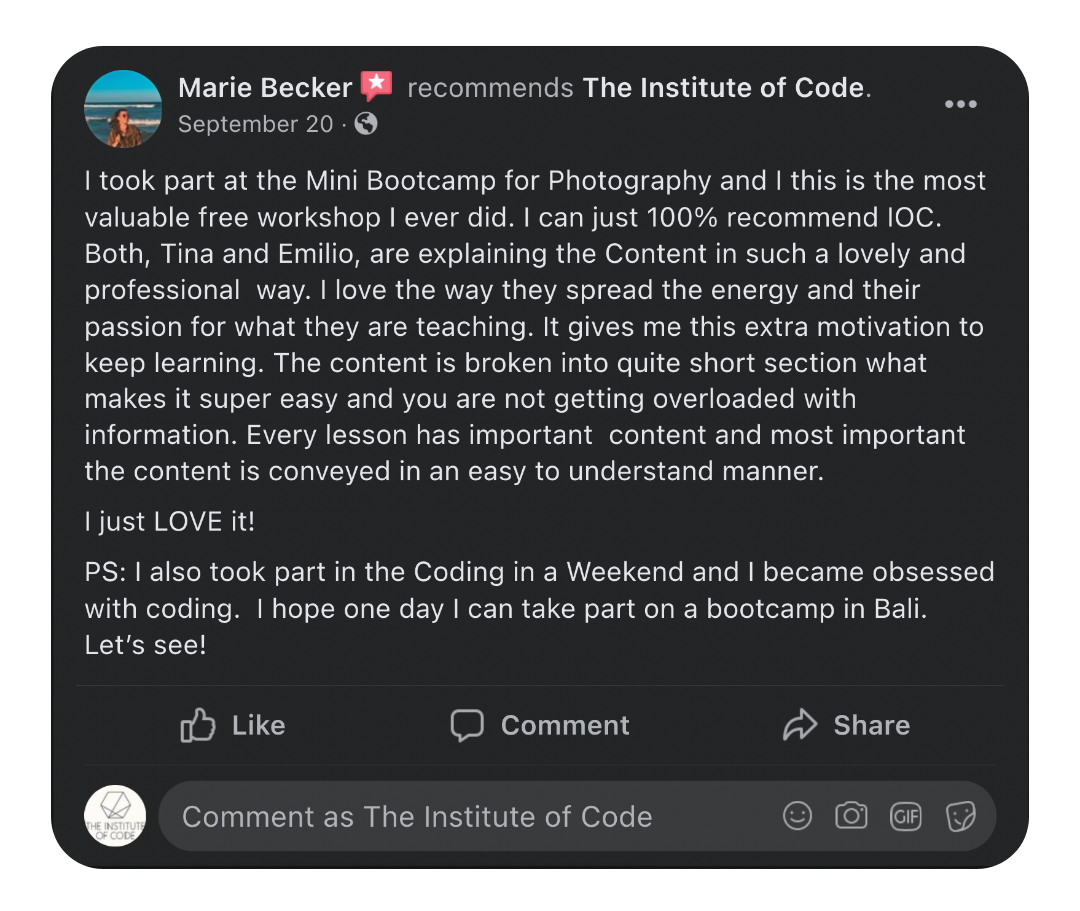The height and width of the screenshot is (911, 1080).
Task: Open the emoji picker in comment box
Action: point(797,816)
